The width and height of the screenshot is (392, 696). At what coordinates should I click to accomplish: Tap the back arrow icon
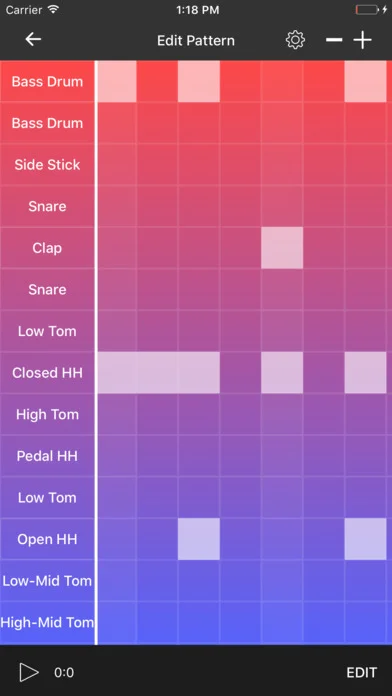[x=33, y=40]
